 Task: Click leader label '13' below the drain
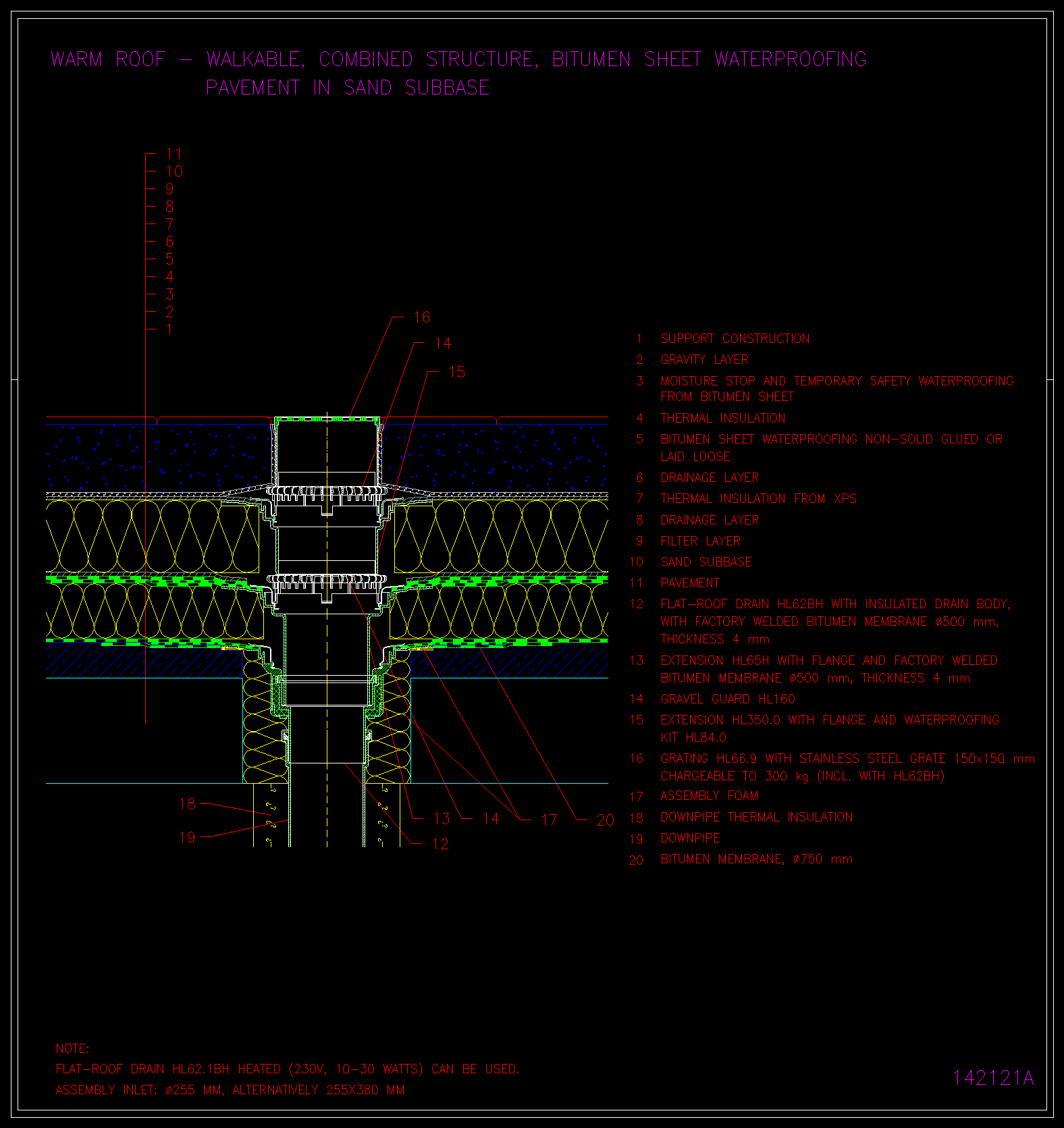[x=442, y=819]
